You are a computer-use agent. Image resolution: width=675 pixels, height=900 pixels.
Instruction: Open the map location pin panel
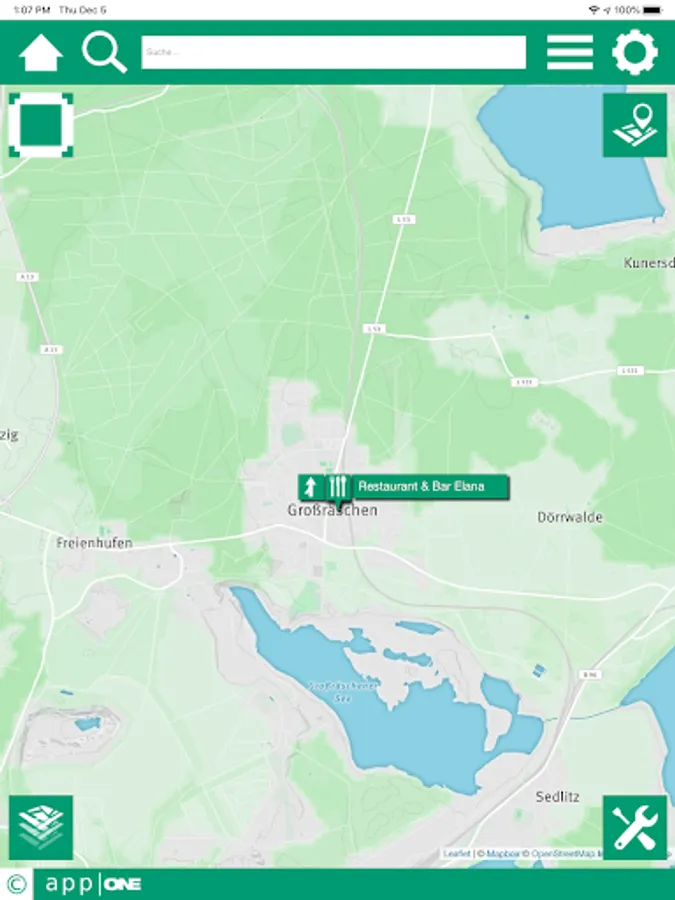(x=634, y=125)
